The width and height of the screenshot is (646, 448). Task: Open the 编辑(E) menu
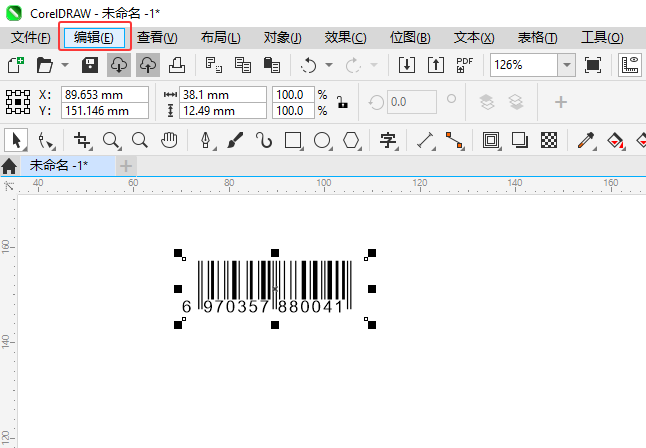[x=94, y=38]
